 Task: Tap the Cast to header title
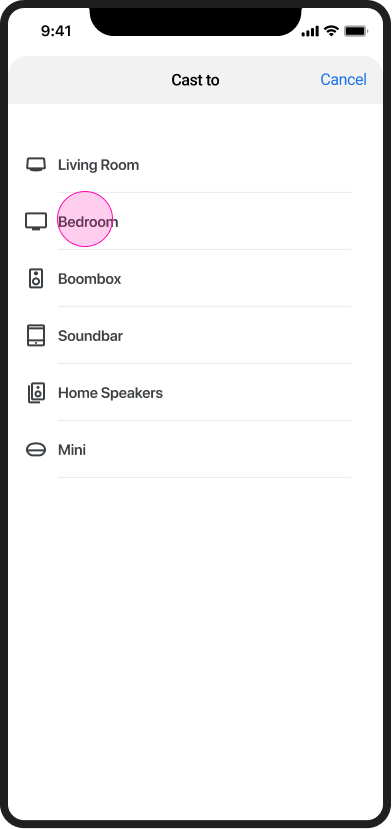point(195,80)
